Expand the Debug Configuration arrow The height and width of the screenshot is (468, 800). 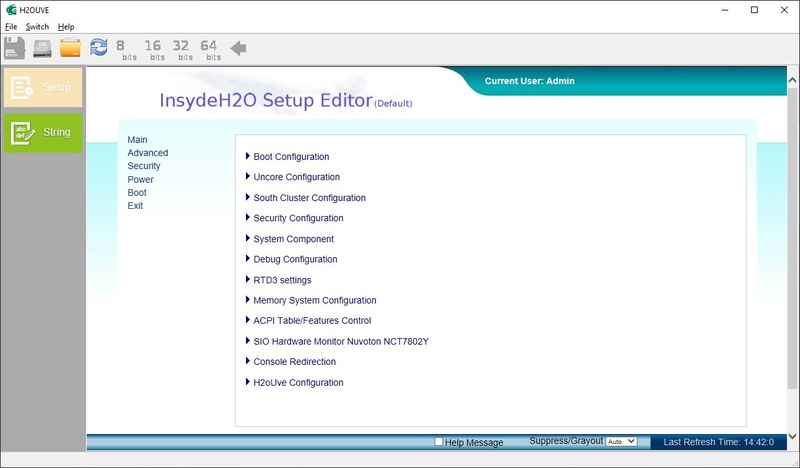[x=248, y=258]
